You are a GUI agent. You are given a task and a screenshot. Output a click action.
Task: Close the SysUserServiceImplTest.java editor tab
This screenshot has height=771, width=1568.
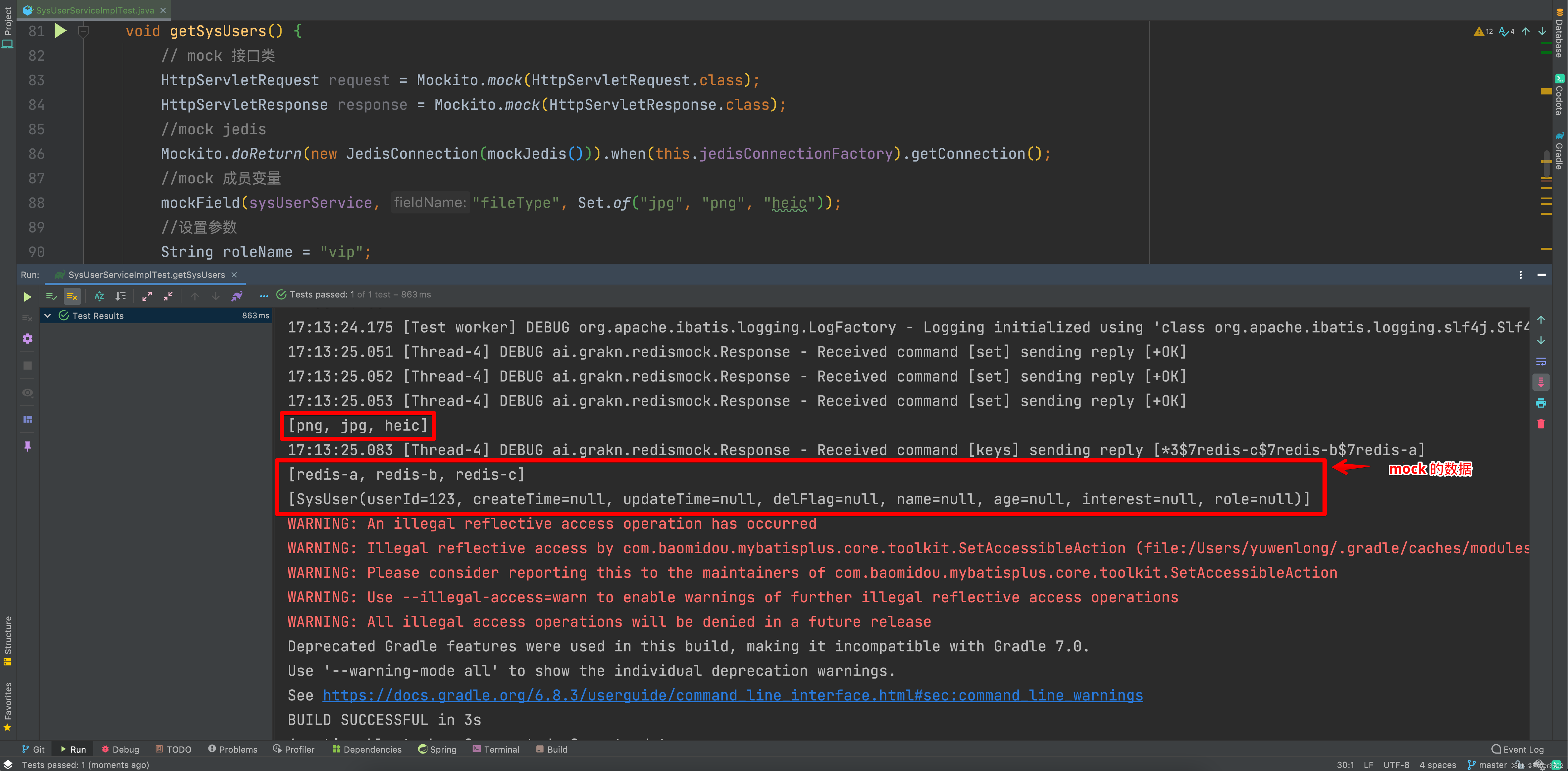(x=163, y=10)
